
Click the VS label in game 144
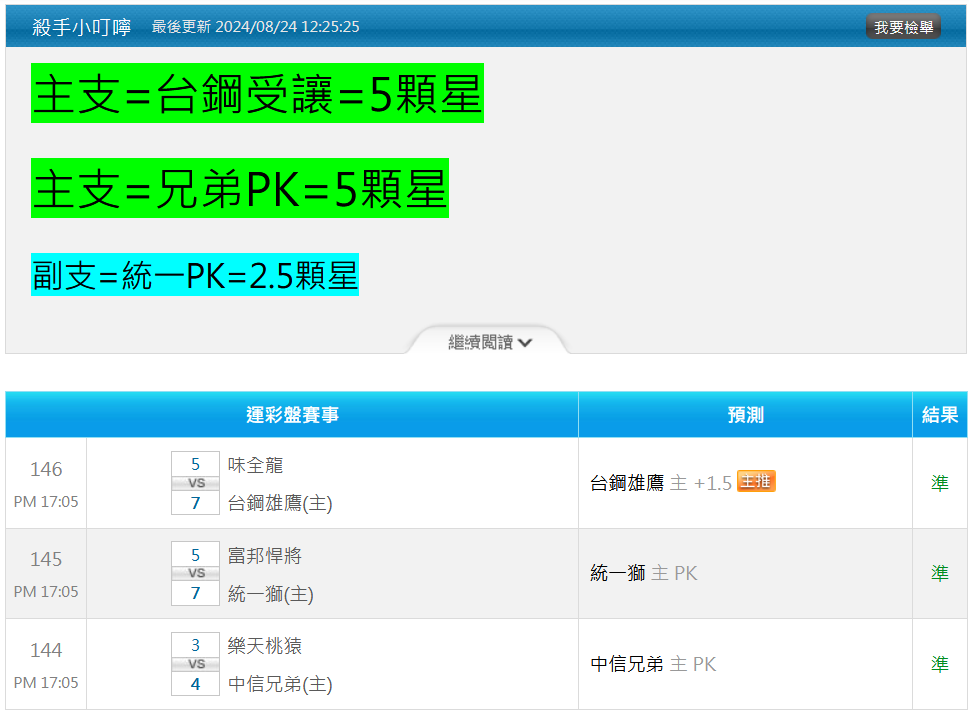pos(196,664)
